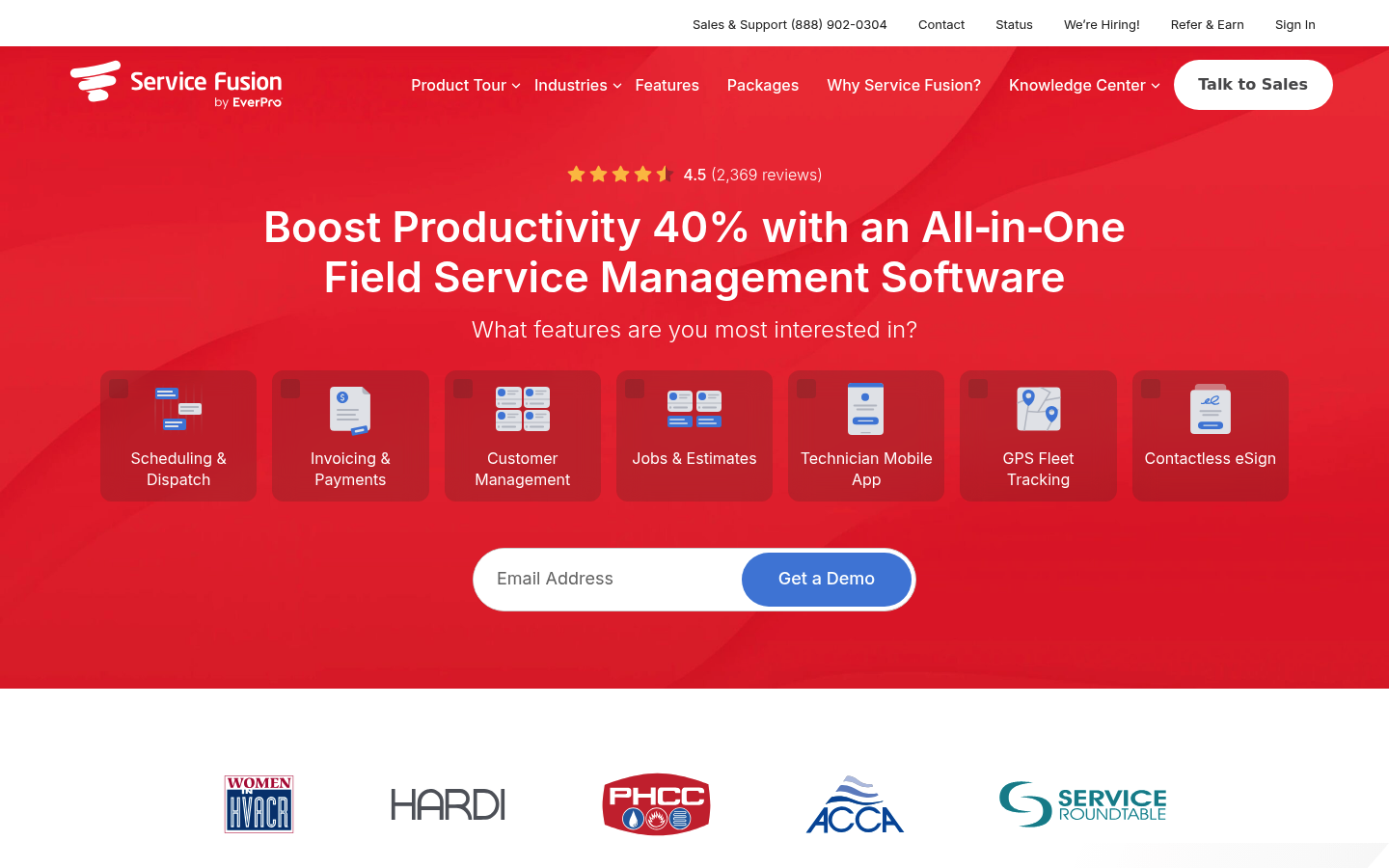Select the Jobs & Estimates feature icon
This screenshot has height=868, width=1389.
[694, 409]
